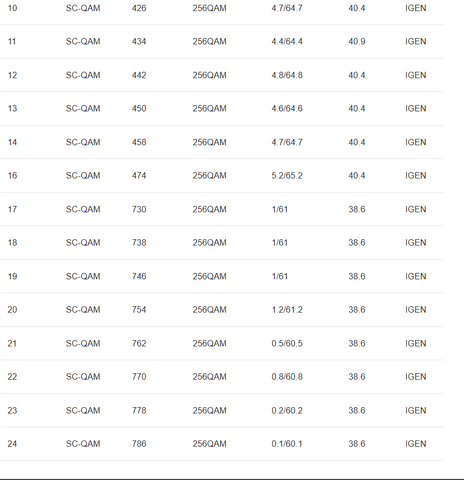The image size is (464, 480).
Task: Click power value 0.5/60.5
Action: [x=287, y=343]
